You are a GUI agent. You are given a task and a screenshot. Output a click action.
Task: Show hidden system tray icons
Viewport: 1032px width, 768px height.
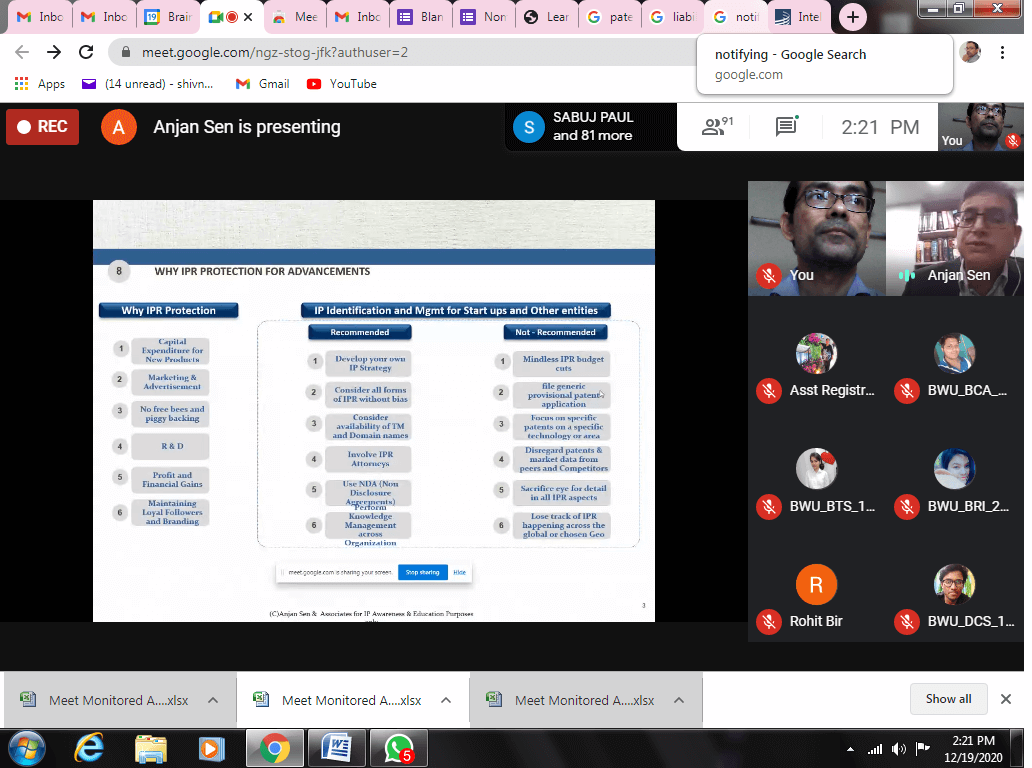click(850, 748)
